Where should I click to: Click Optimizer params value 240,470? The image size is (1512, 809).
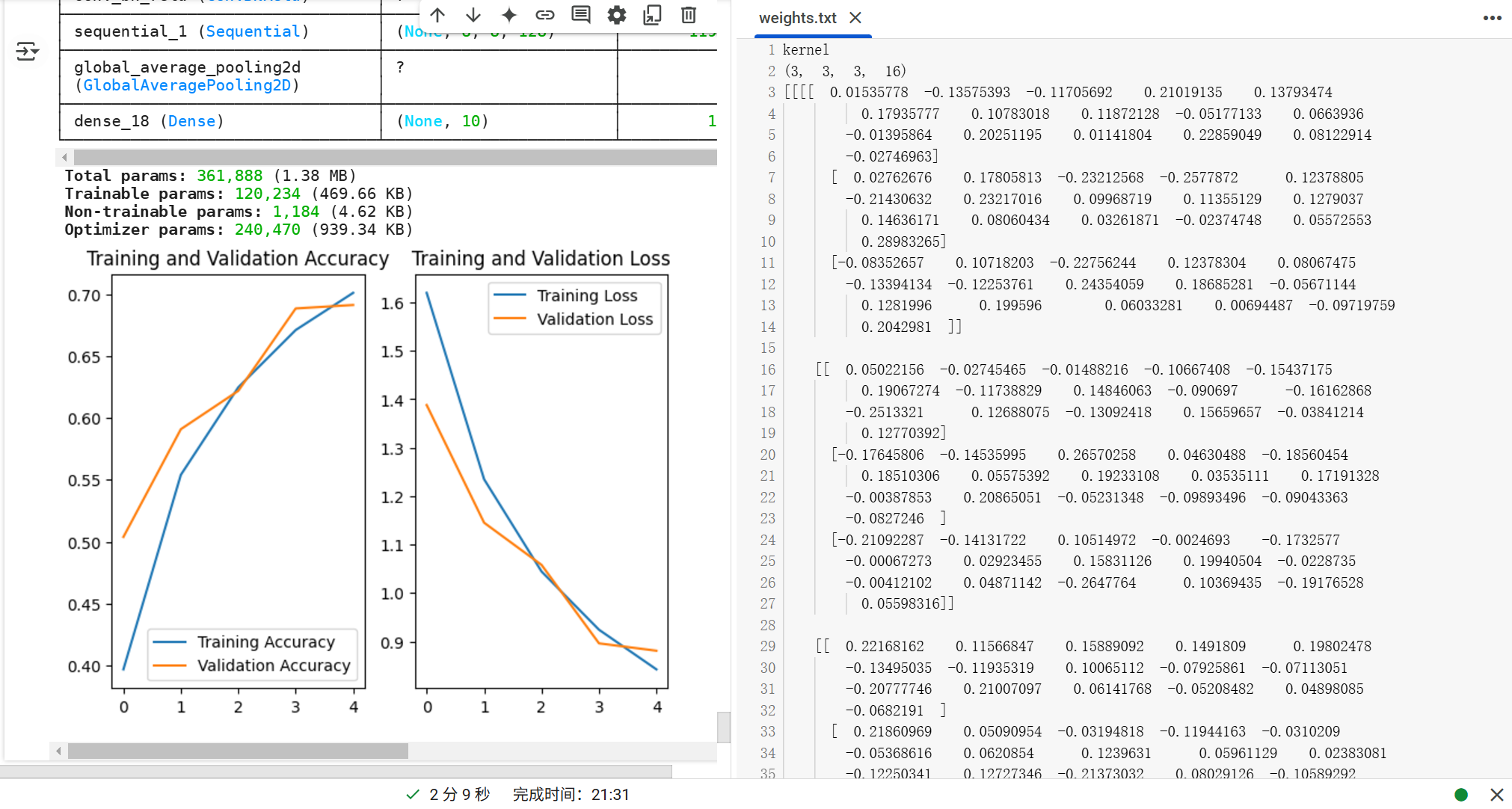click(x=267, y=230)
